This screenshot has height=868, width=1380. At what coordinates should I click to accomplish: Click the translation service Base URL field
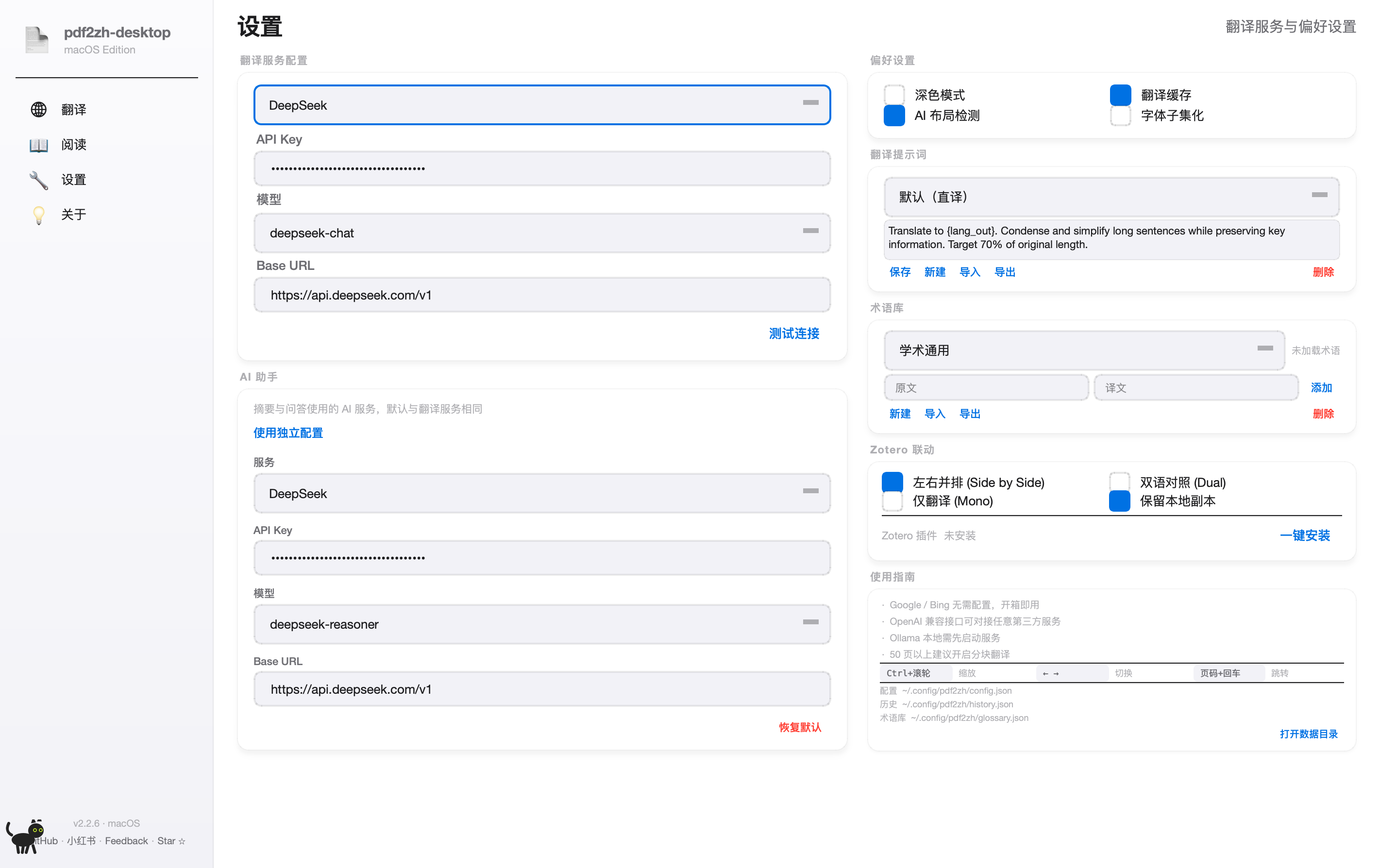click(x=542, y=295)
